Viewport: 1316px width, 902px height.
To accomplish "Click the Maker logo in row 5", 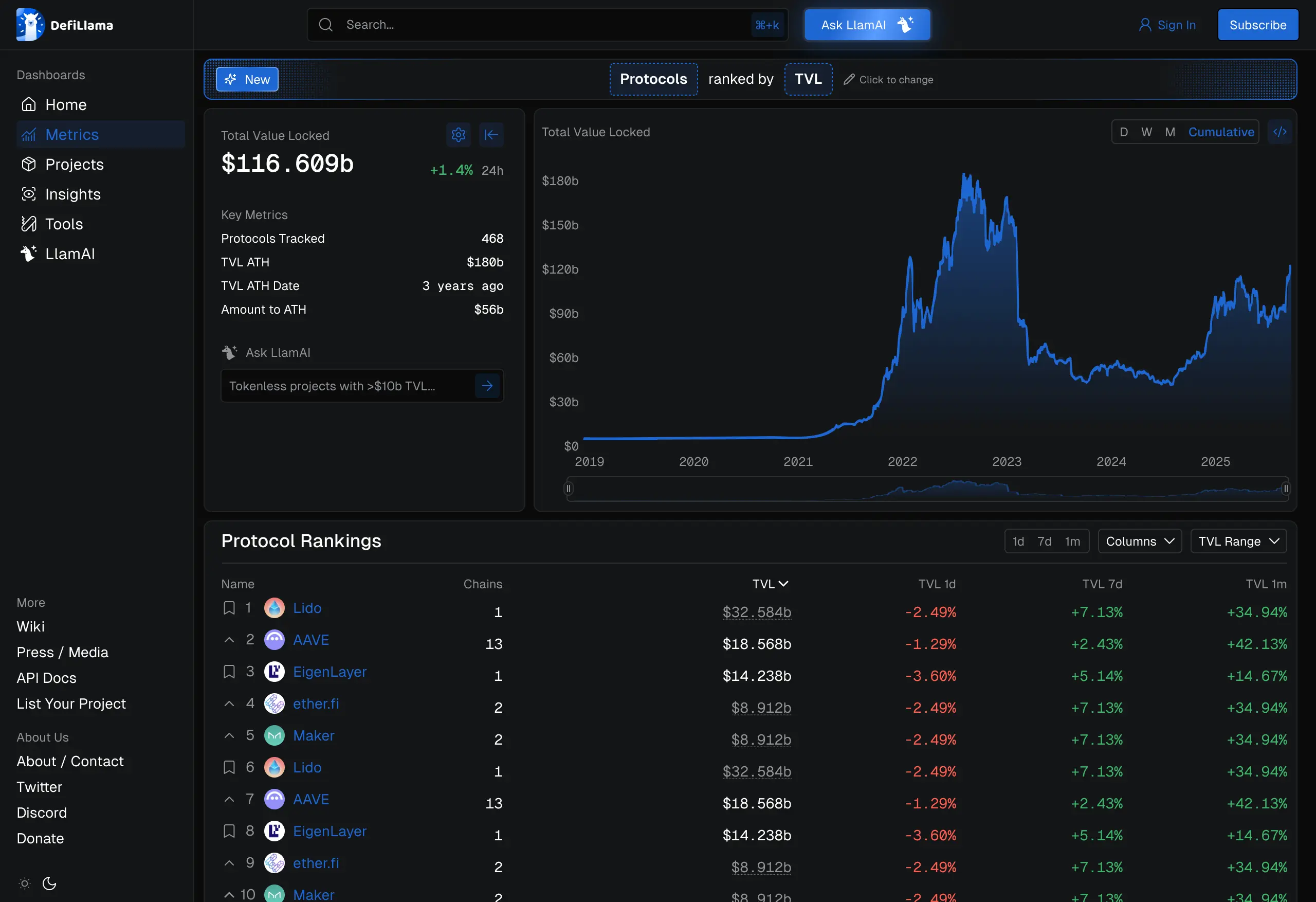I will [275, 736].
